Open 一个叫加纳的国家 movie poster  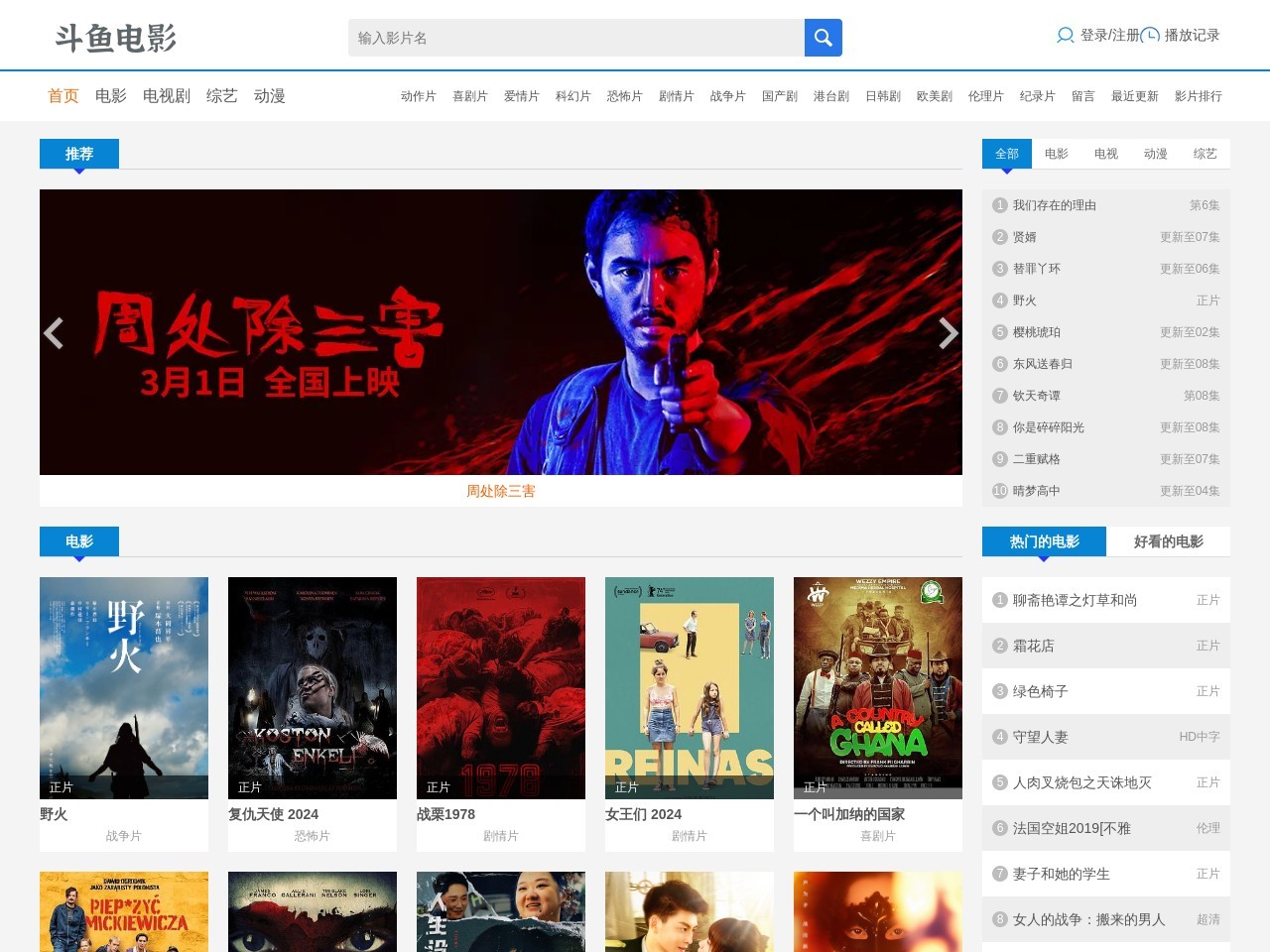[878, 687]
